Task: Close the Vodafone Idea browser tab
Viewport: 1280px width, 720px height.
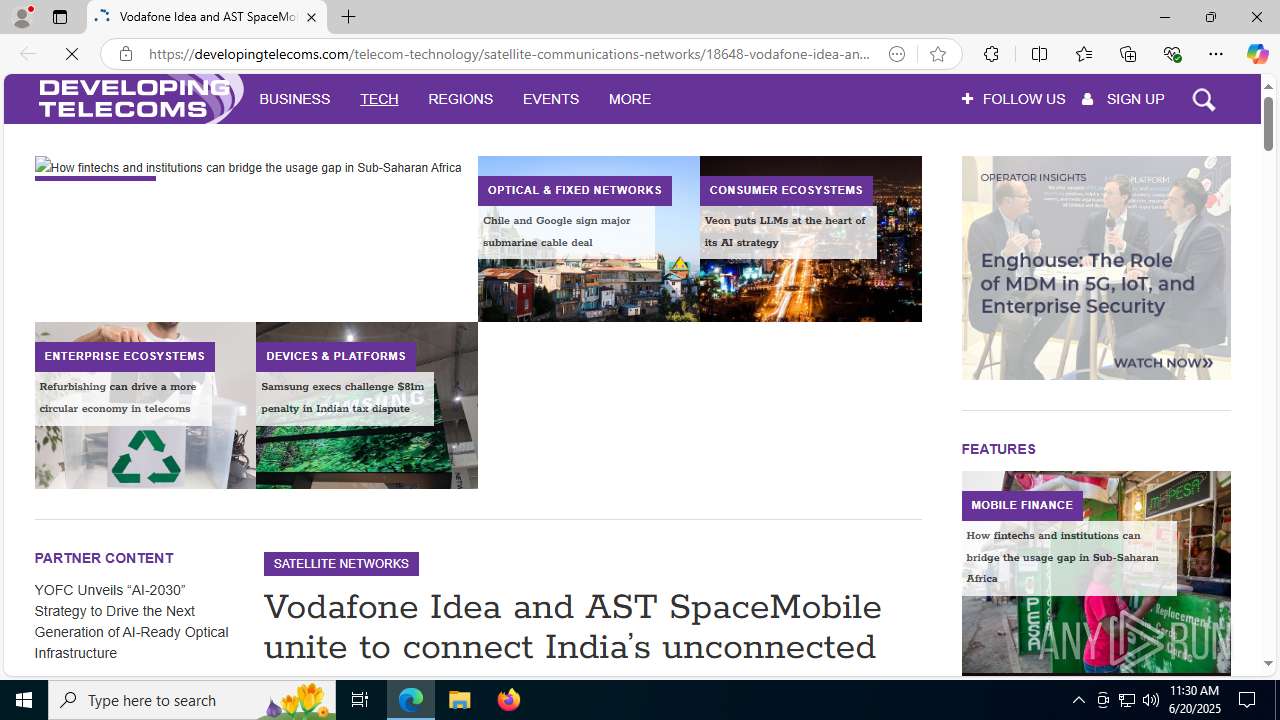Action: (x=311, y=17)
